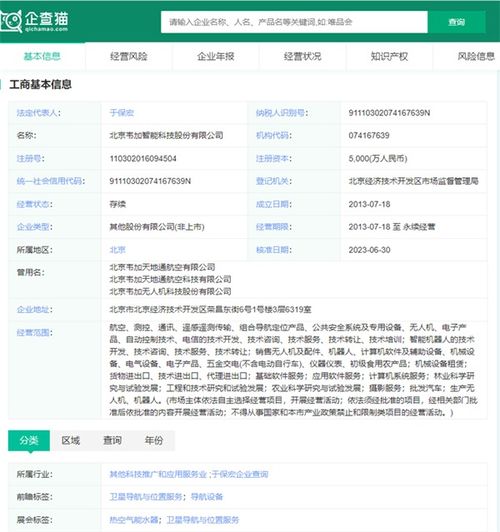
Task: Open 于保宏企业查询 link
Action: pos(240,474)
